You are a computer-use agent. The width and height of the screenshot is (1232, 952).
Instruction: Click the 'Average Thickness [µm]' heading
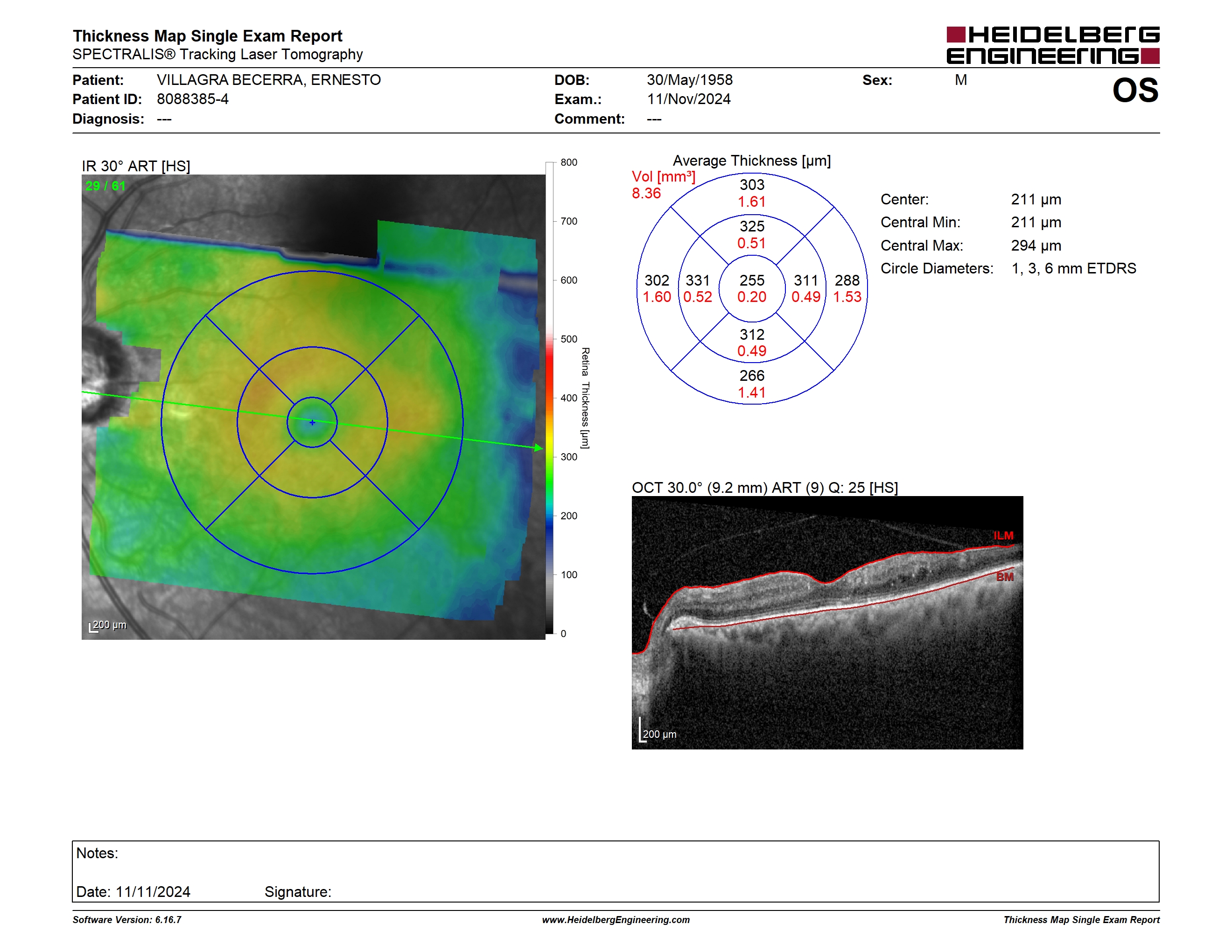751,161
